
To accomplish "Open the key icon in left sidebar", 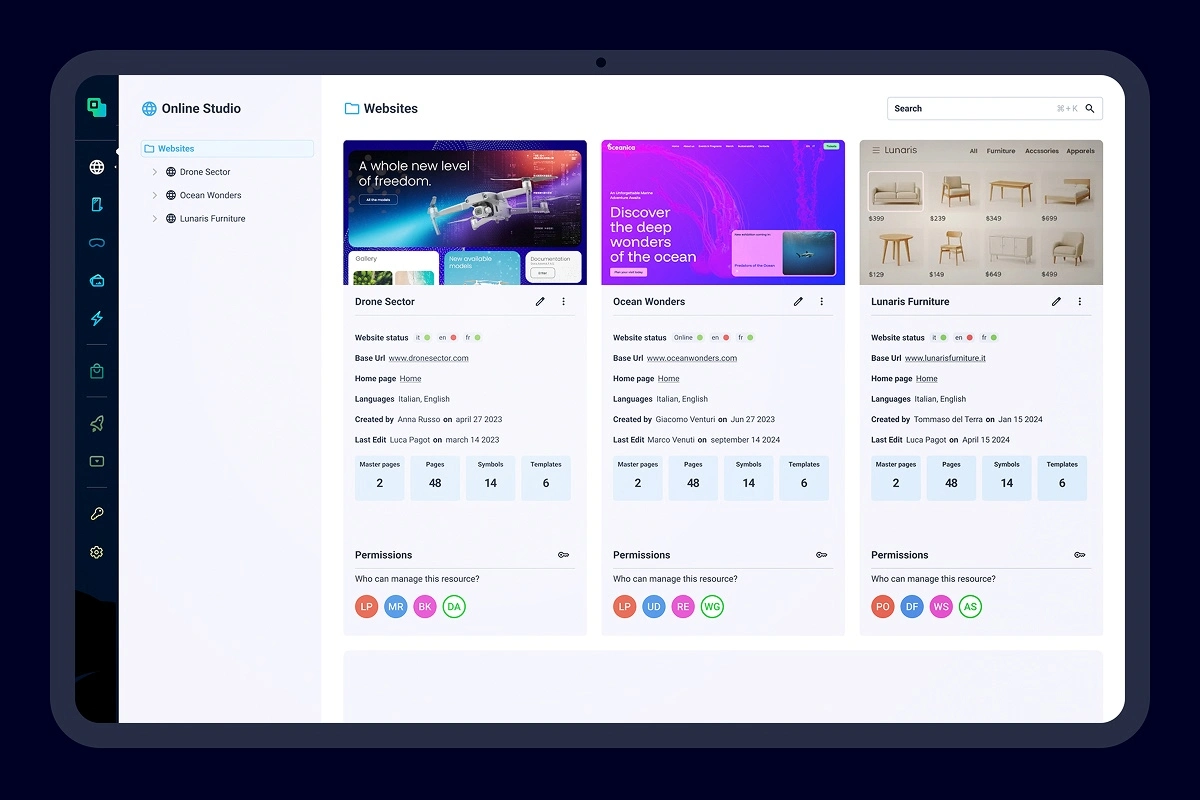I will click(97, 514).
